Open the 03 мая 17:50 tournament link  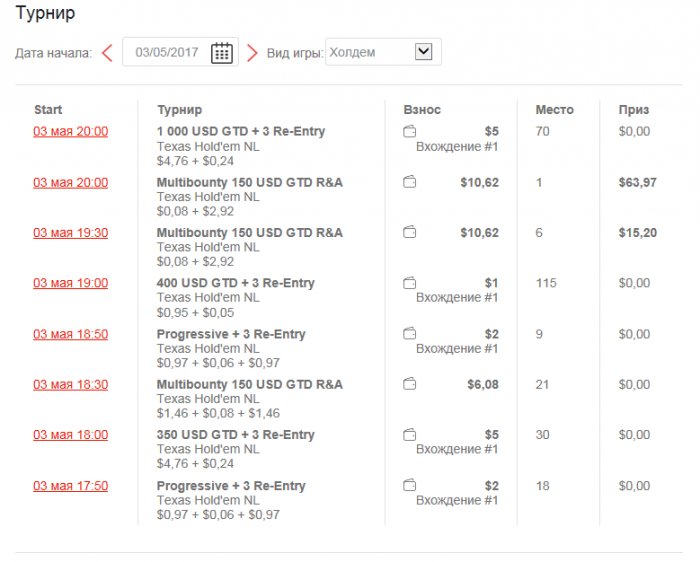(71, 486)
